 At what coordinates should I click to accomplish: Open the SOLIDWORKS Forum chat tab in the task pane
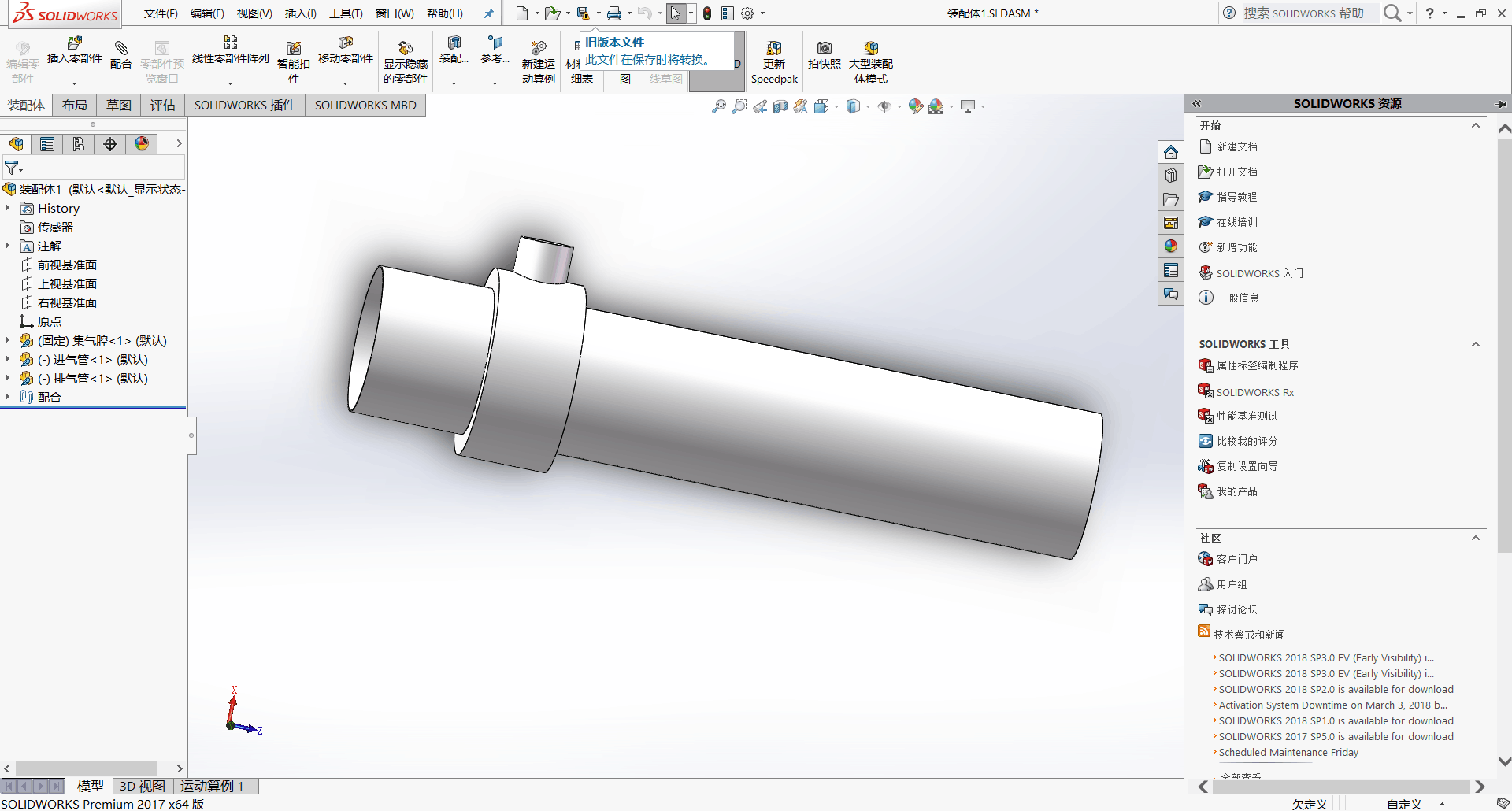tap(1171, 294)
